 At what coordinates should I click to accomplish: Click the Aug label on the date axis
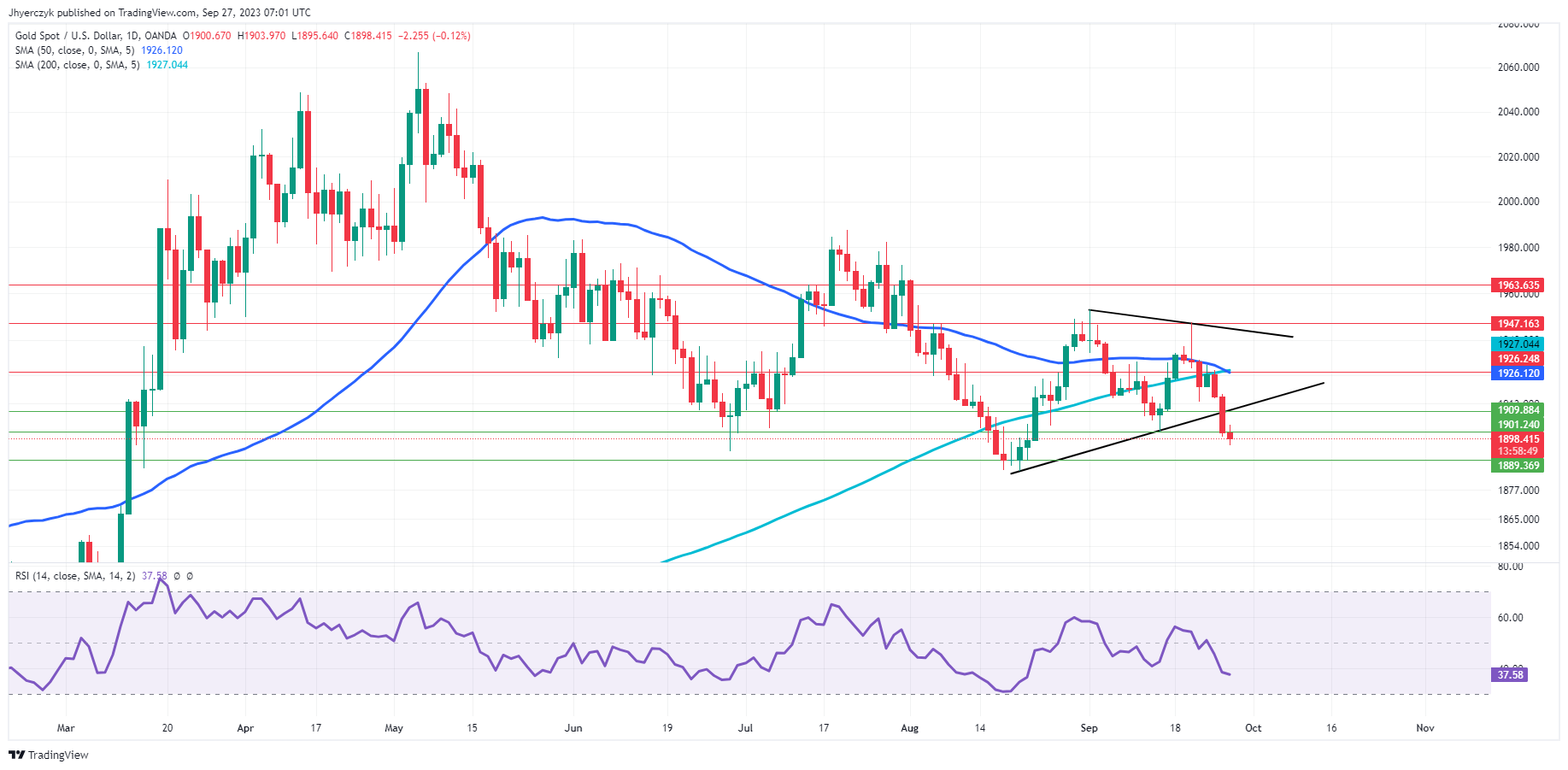tap(910, 728)
